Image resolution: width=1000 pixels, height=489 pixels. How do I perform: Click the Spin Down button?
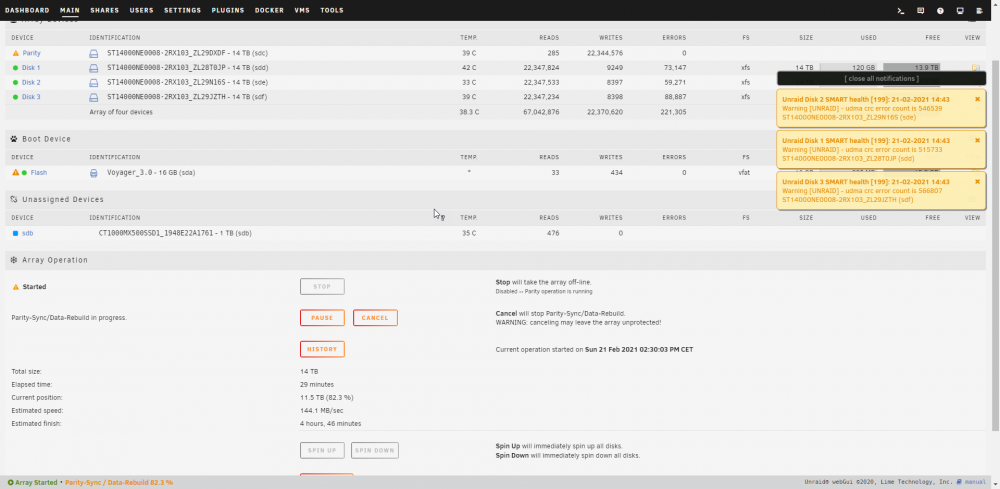pyautogui.click(x=375, y=450)
